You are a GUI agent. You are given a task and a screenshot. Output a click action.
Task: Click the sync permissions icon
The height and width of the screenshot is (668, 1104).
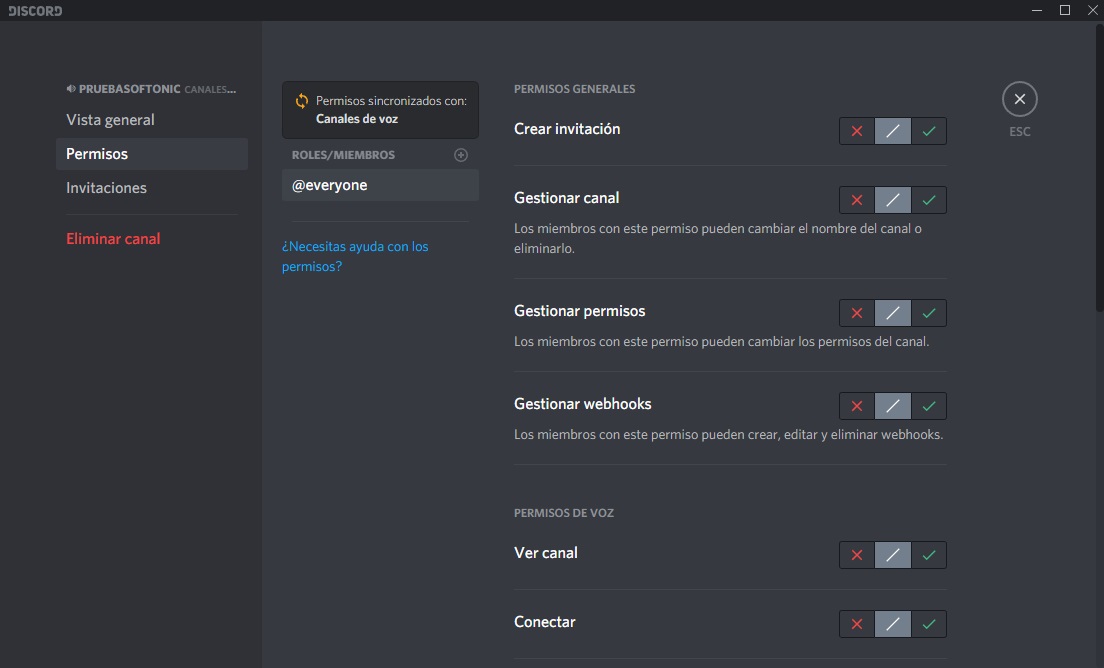coord(301,101)
